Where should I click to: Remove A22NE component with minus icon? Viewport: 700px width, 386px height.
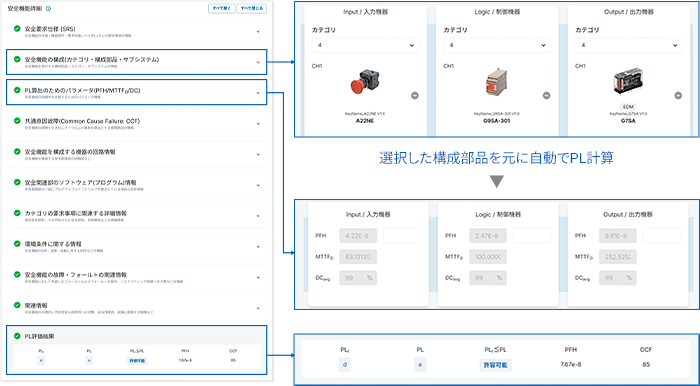(415, 95)
